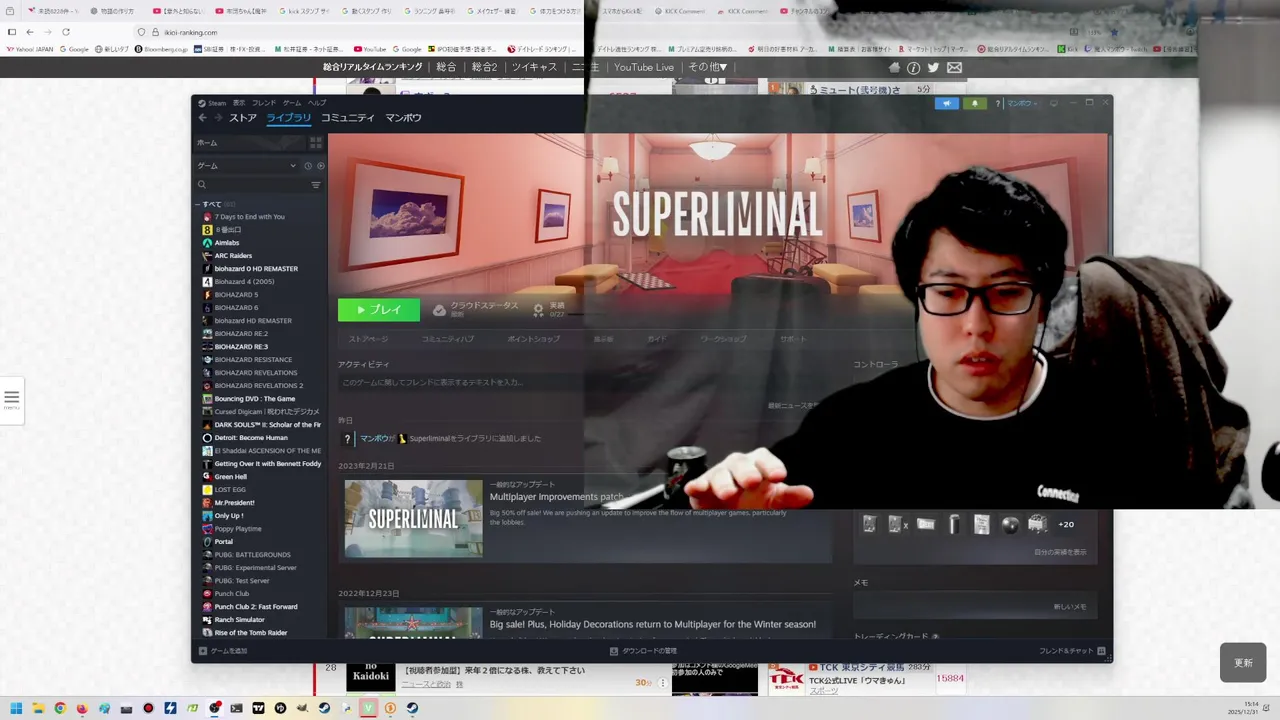Select 8番出口 in game list

[228, 230]
